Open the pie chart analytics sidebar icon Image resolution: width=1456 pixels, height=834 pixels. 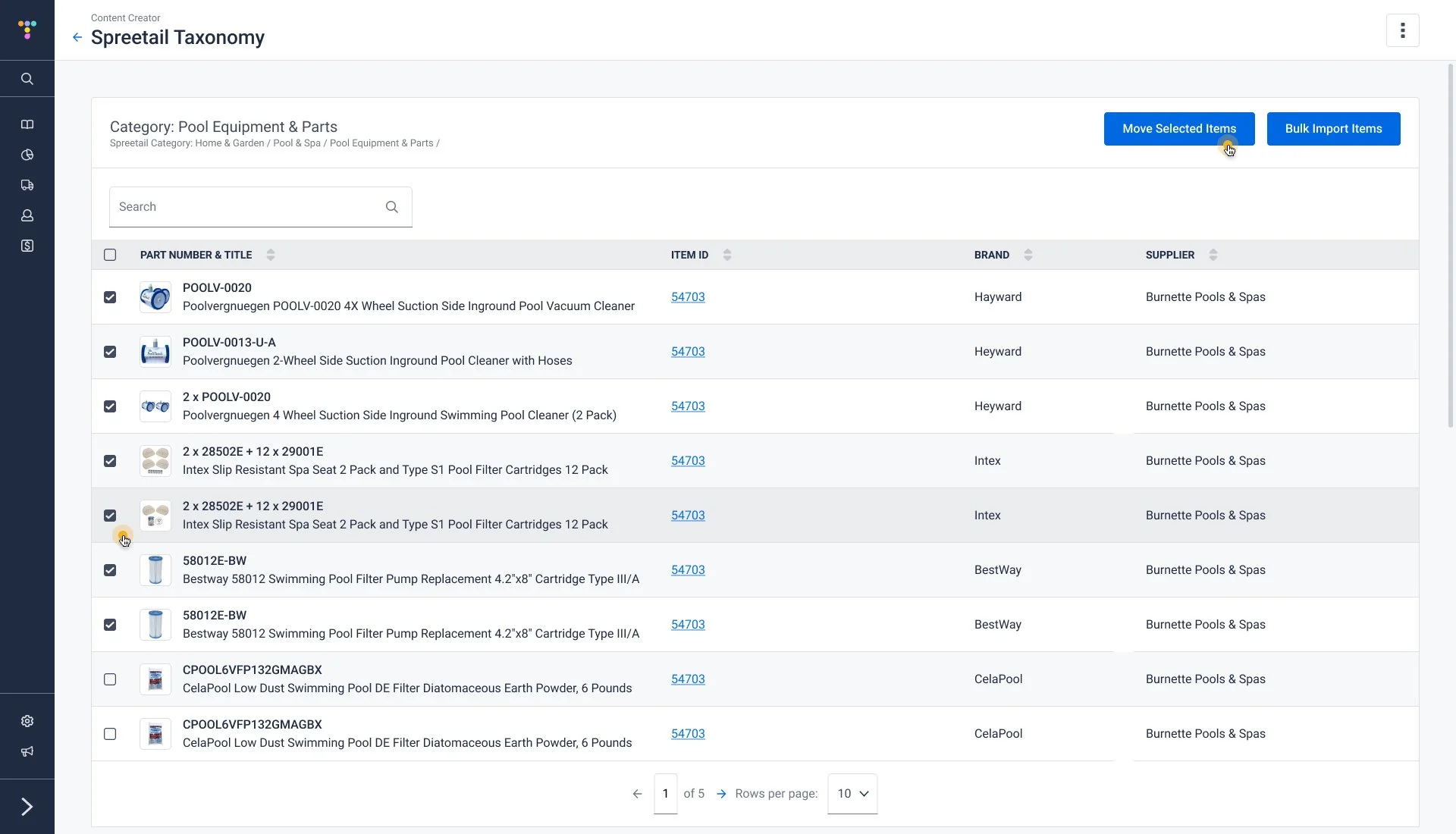27,155
